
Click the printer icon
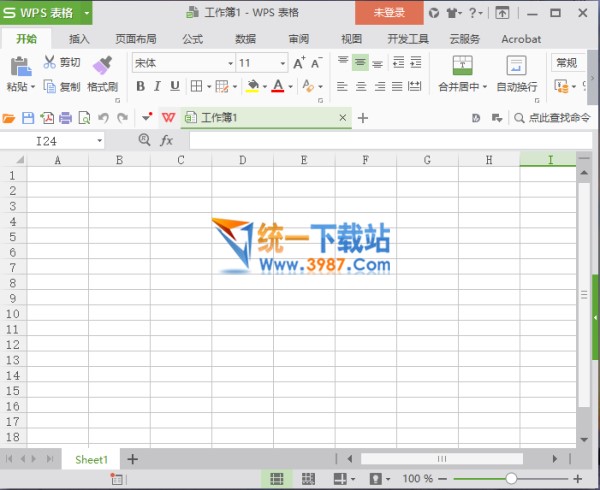click(x=65, y=118)
